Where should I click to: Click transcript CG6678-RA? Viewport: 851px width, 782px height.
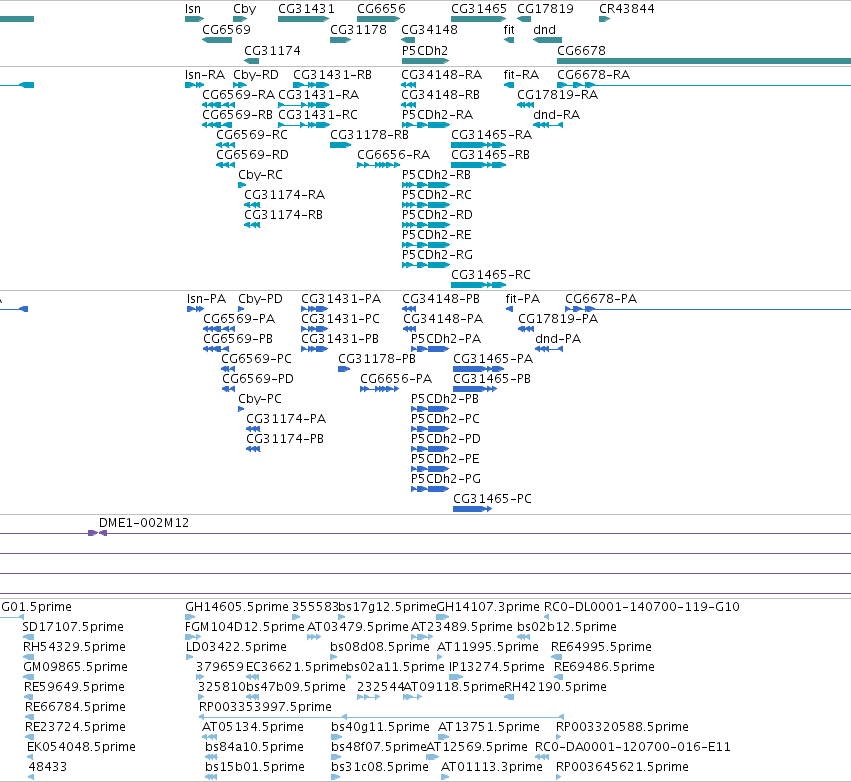pos(593,75)
